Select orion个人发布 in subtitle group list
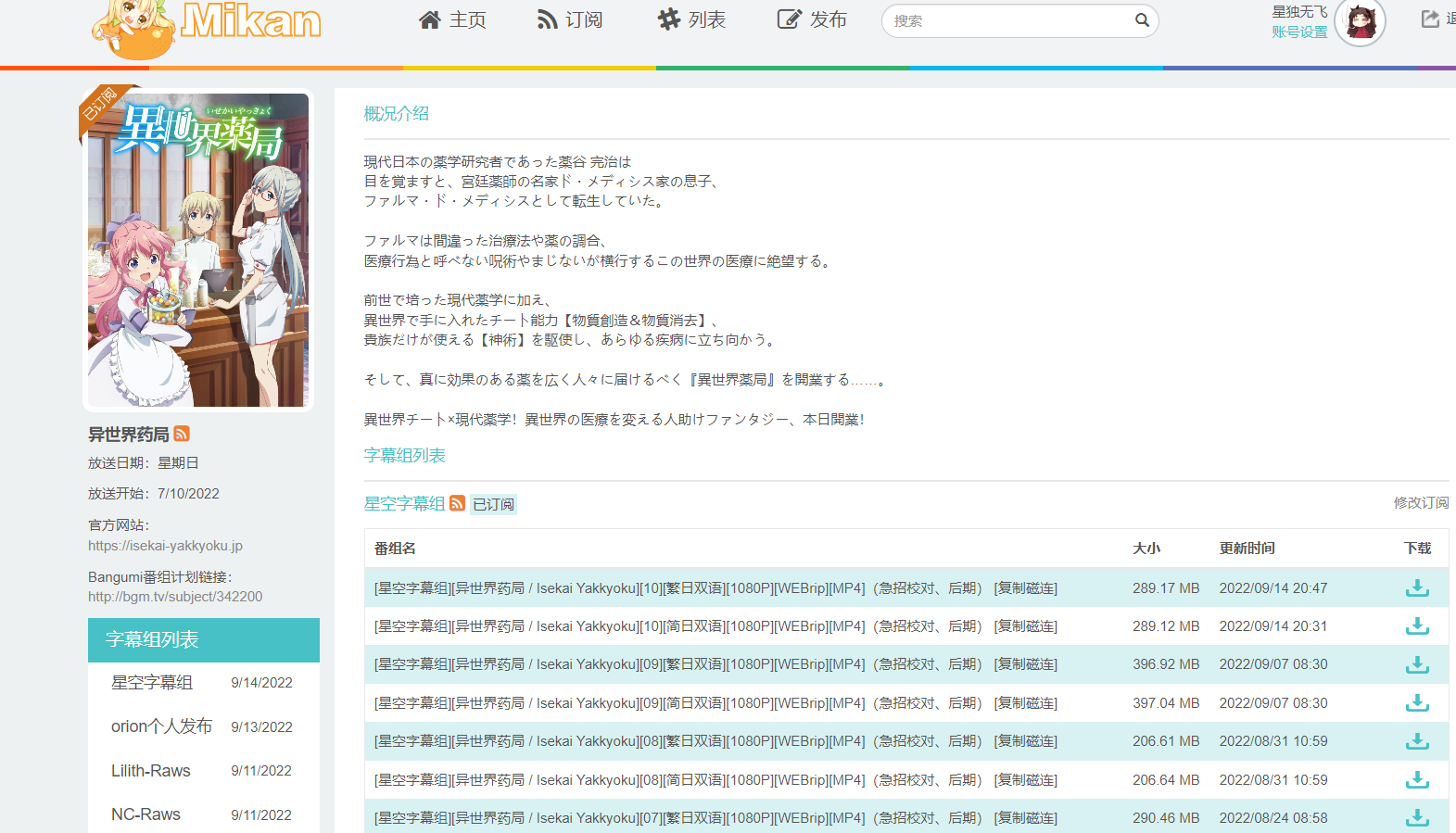Screen dimensions: 1456x833 pos(162,726)
